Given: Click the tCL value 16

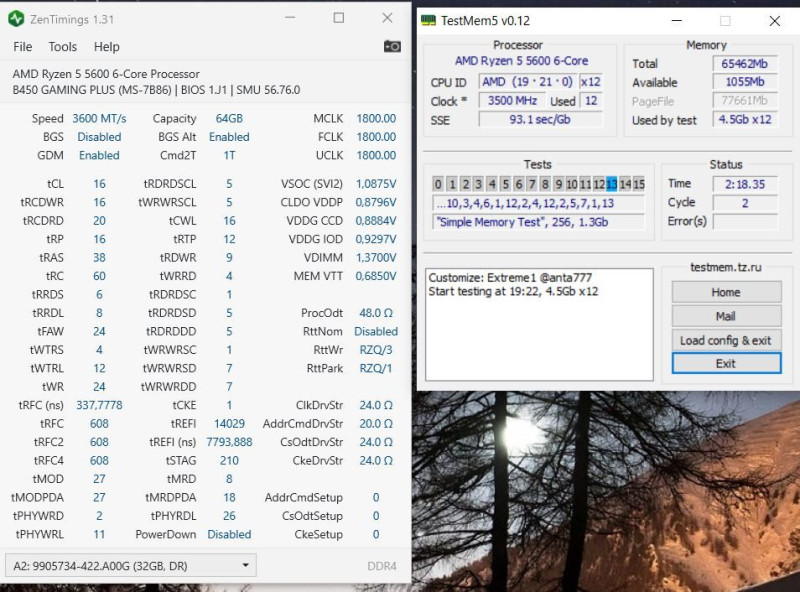Looking at the screenshot, I should [99, 184].
